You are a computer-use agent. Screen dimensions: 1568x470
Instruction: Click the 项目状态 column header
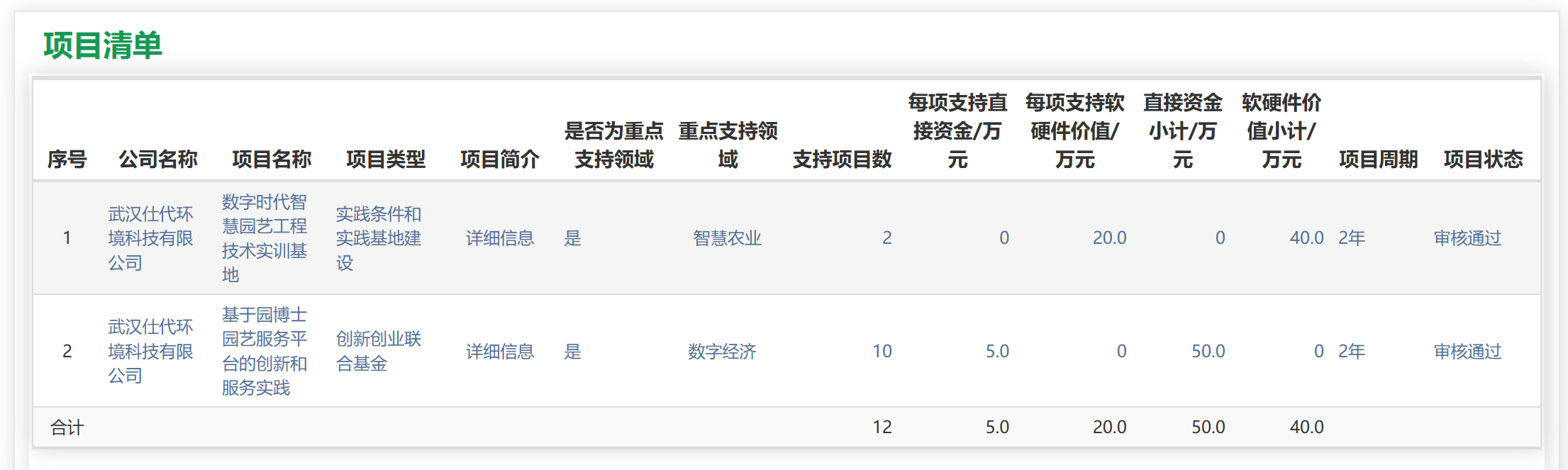point(1483,160)
